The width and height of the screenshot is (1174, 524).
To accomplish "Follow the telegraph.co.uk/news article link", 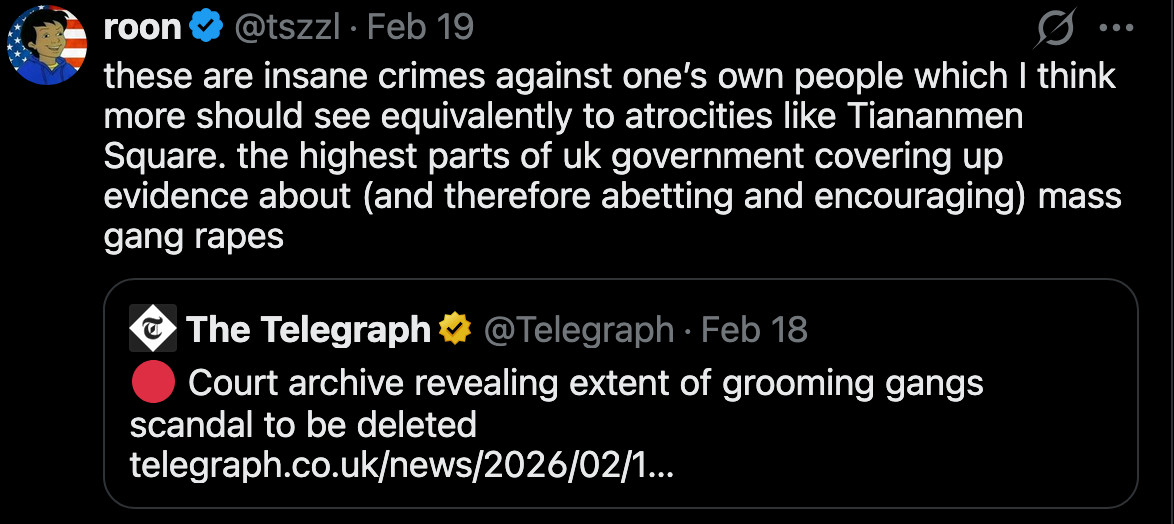I will [401, 466].
